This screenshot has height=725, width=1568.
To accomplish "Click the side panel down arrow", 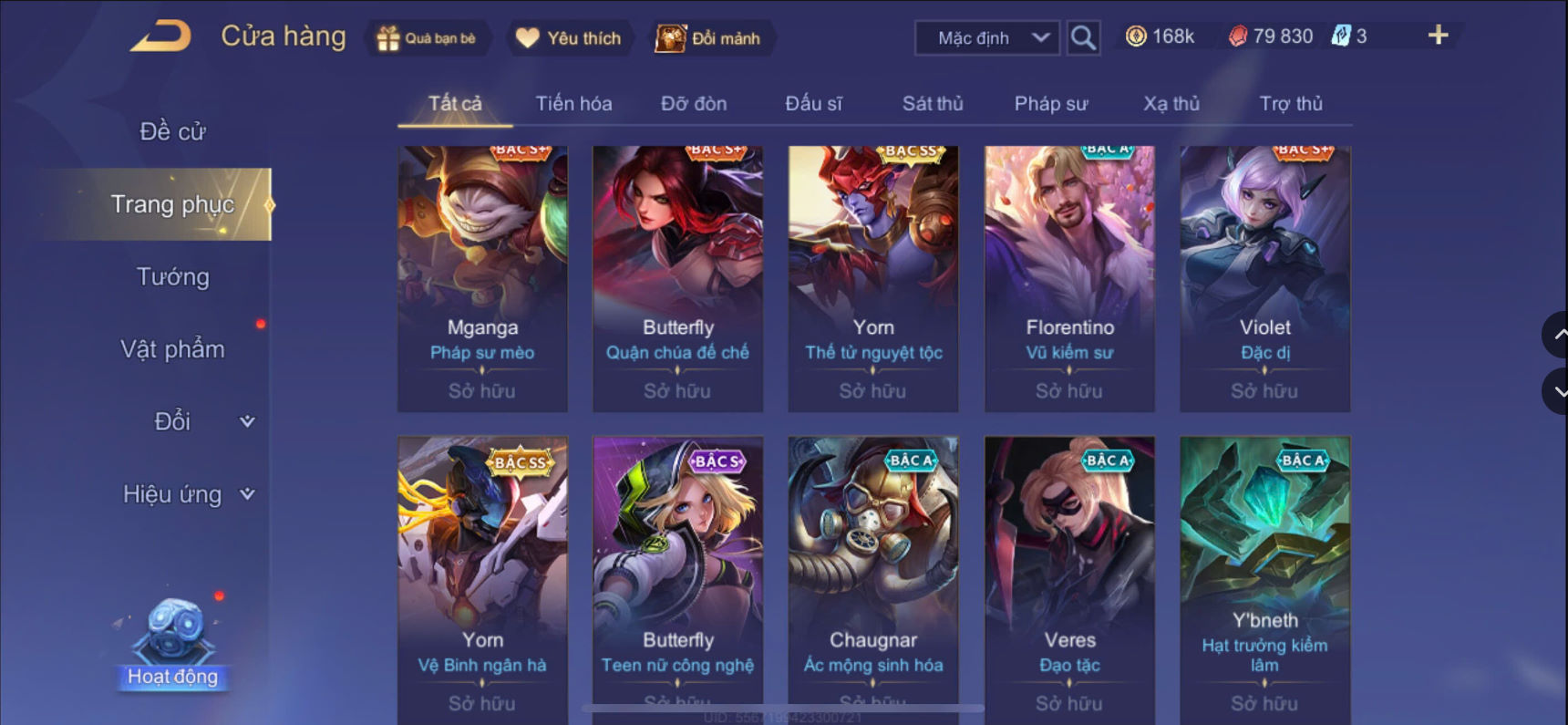I will click(x=1556, y=391).
